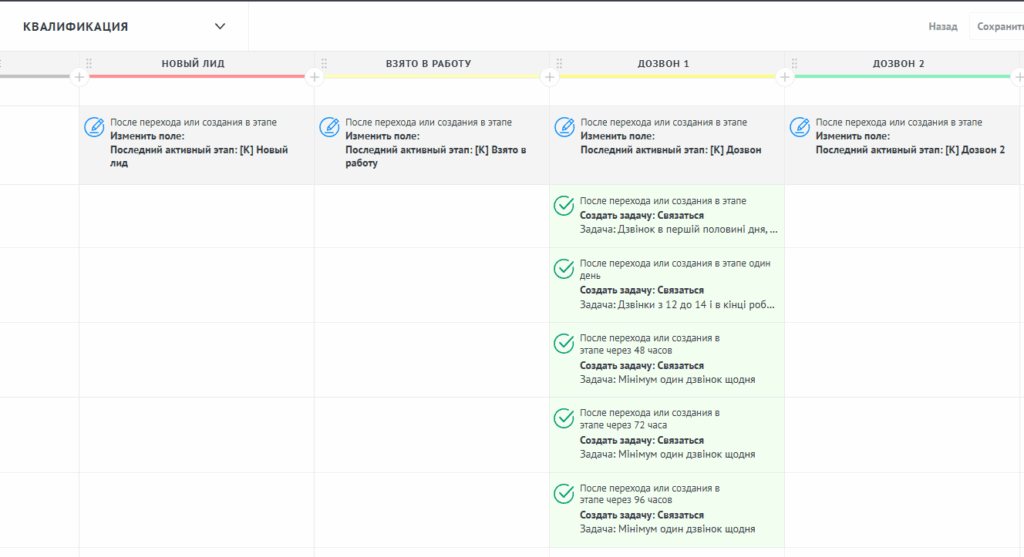Expand the Квалификация pipeline dropdown arrow
This screenshot has height=557, width=1024.
pyautogui.click(x=220, y=27)
